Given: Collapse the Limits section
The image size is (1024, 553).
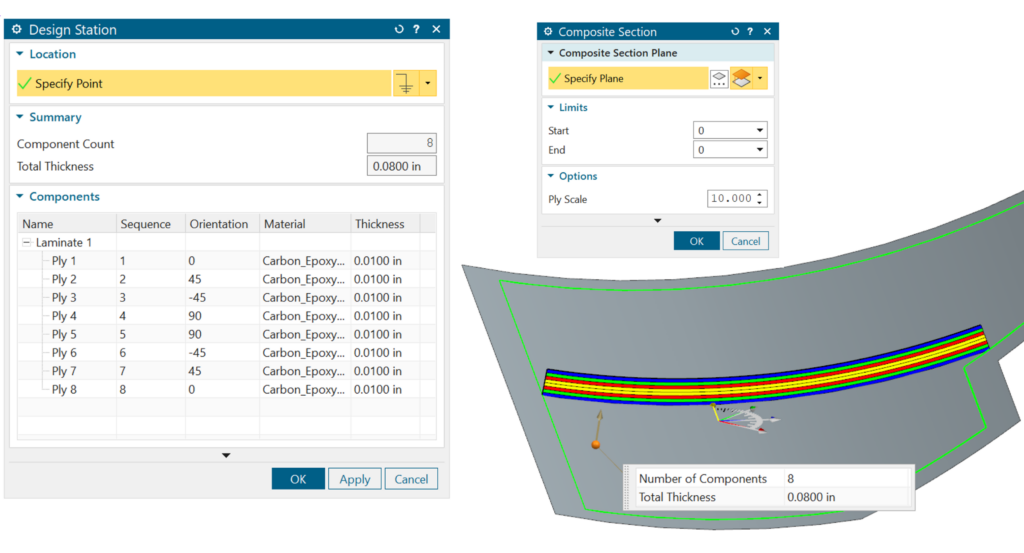Looking at the screenshot, I should tap(550, 108).
